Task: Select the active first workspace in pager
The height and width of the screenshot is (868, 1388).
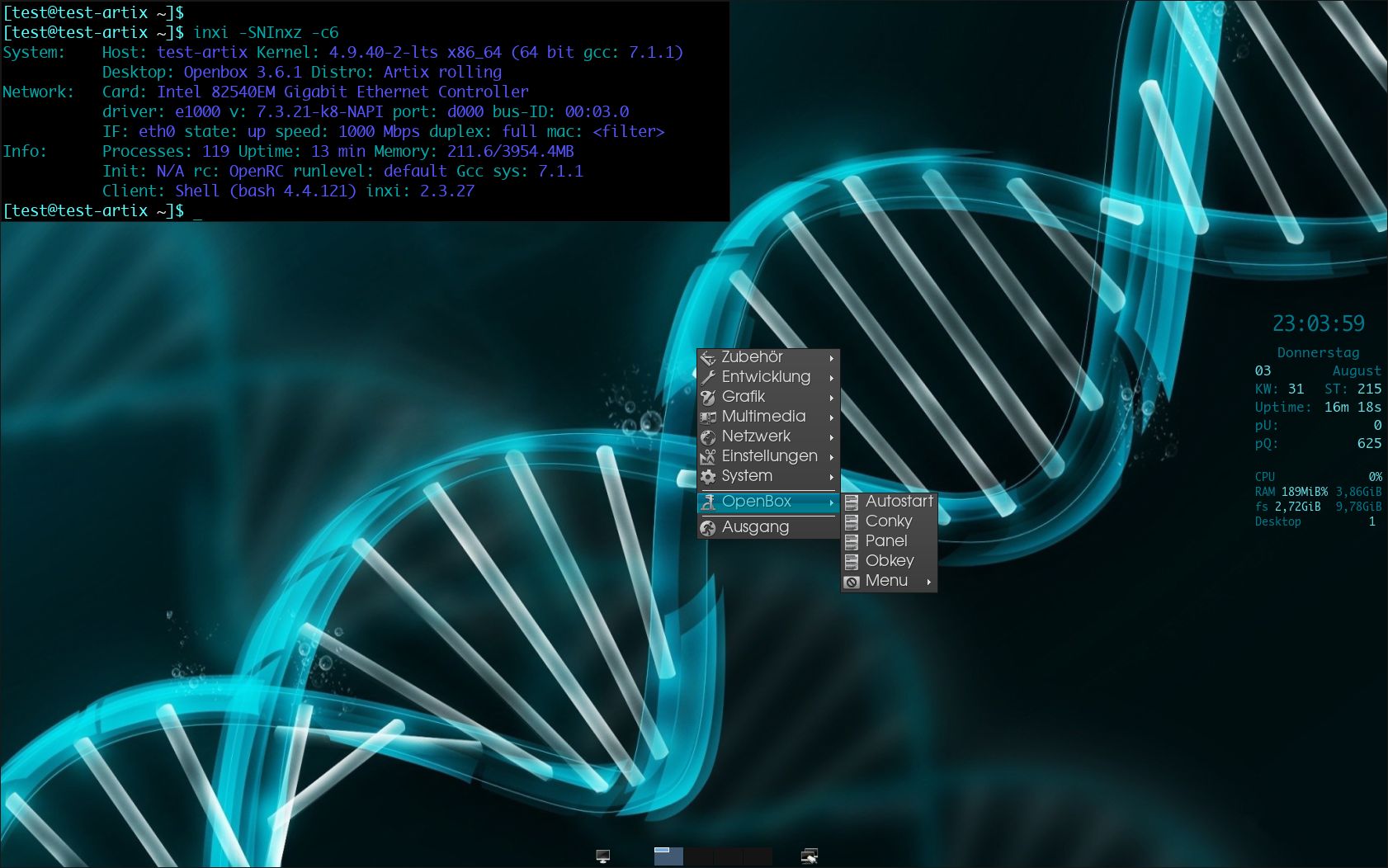Action: 668,856
